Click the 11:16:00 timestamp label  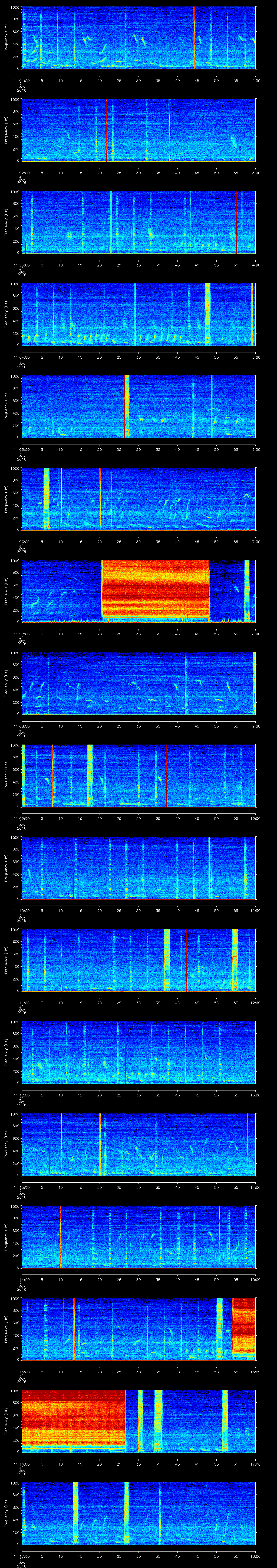[x=21, y=1464]
